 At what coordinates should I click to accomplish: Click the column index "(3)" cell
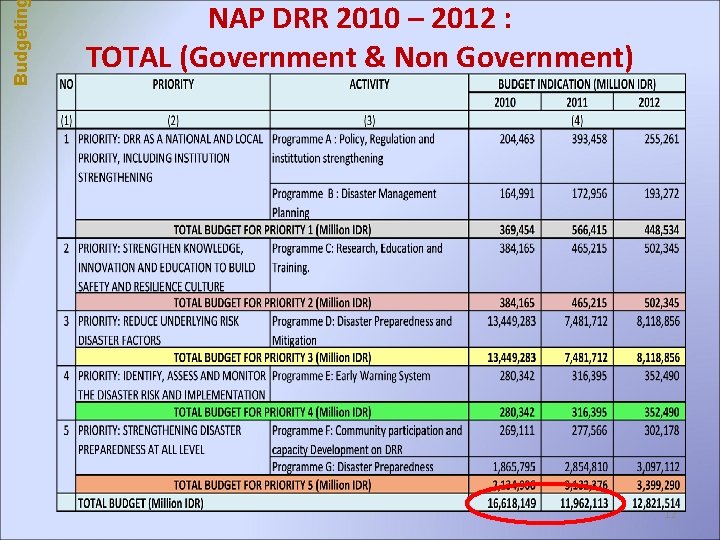[369, 120]
